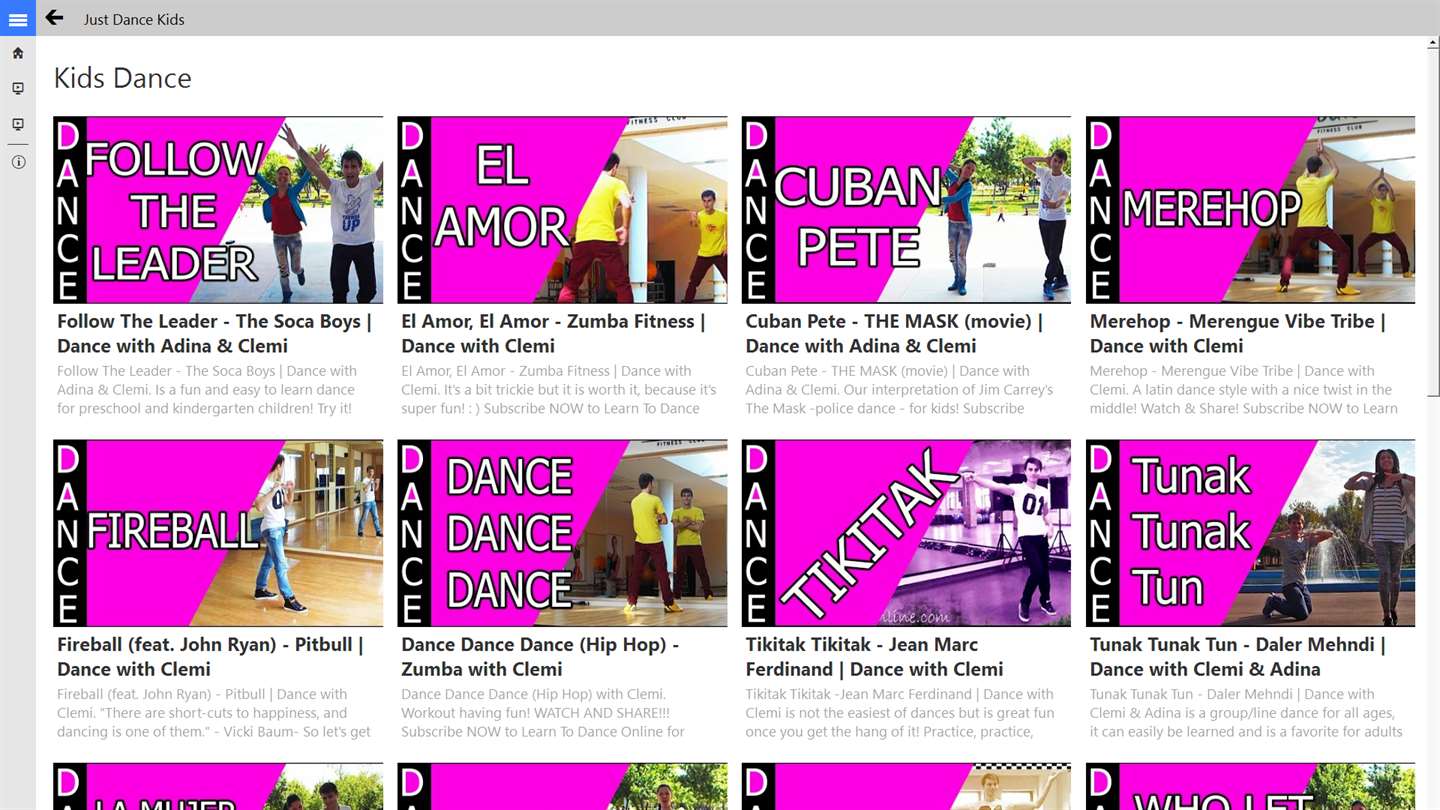Click description 'Workout having fun! WATCH AND SHARE!!!'
Image resolution: width=1440 pixels, height=810 pixels.
click(536, 713)
